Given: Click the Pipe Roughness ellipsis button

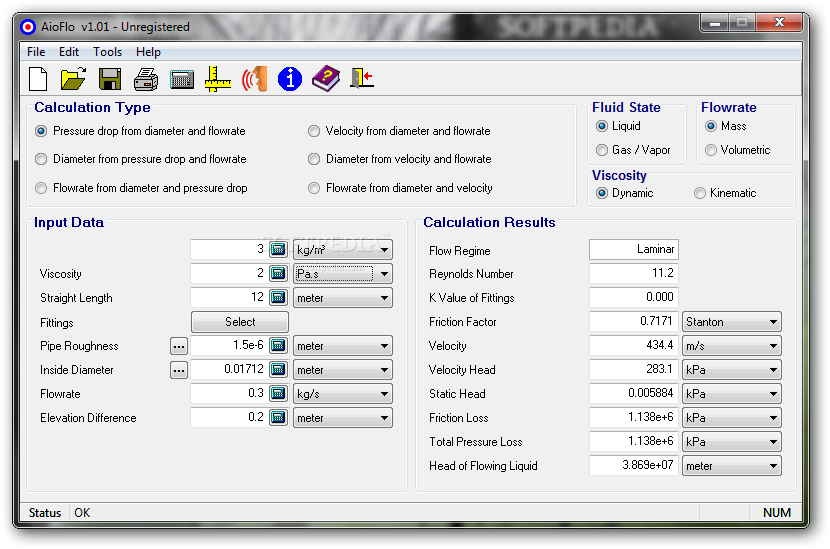Looking at the screenshot, I should [x=179, y=346].
